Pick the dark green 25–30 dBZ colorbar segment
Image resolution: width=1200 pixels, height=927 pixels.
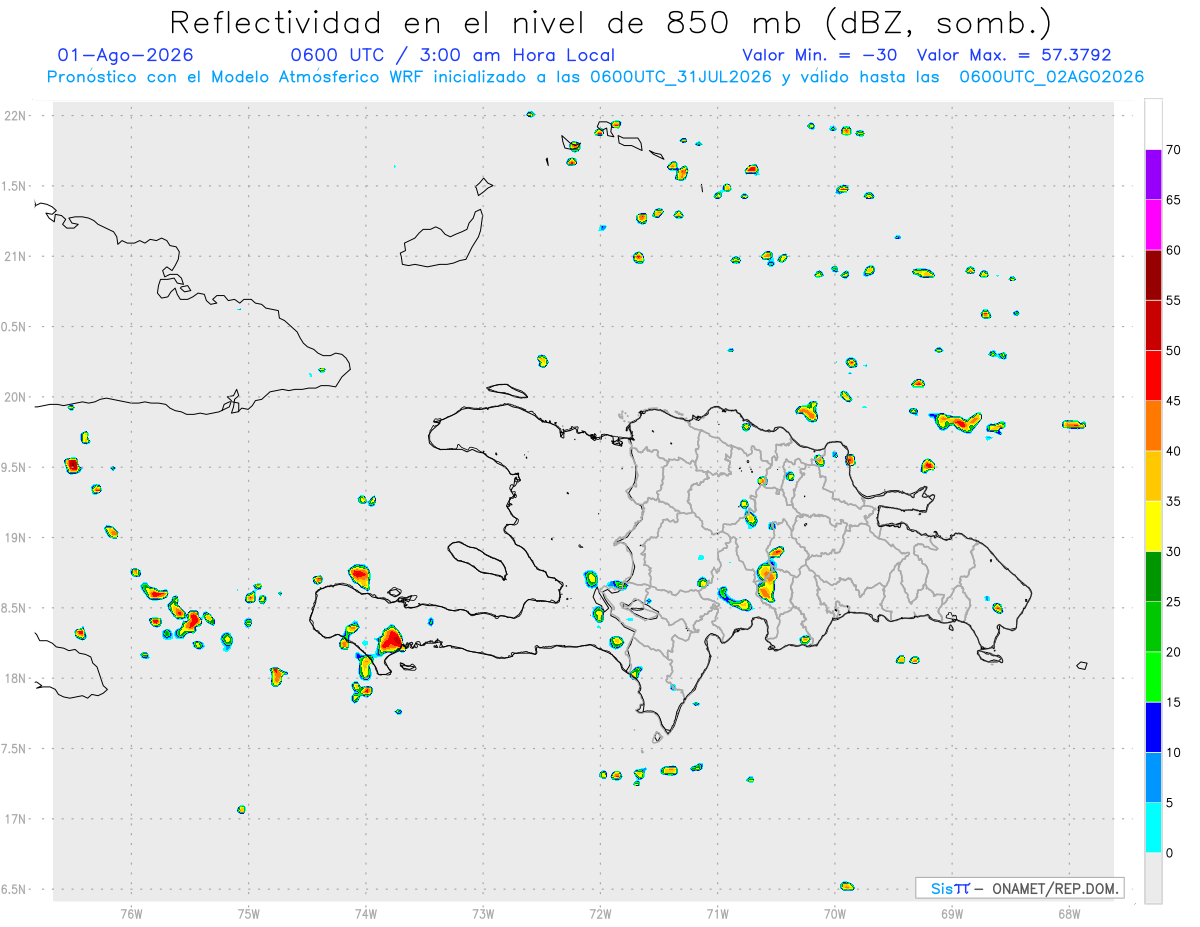[1153, 577]
